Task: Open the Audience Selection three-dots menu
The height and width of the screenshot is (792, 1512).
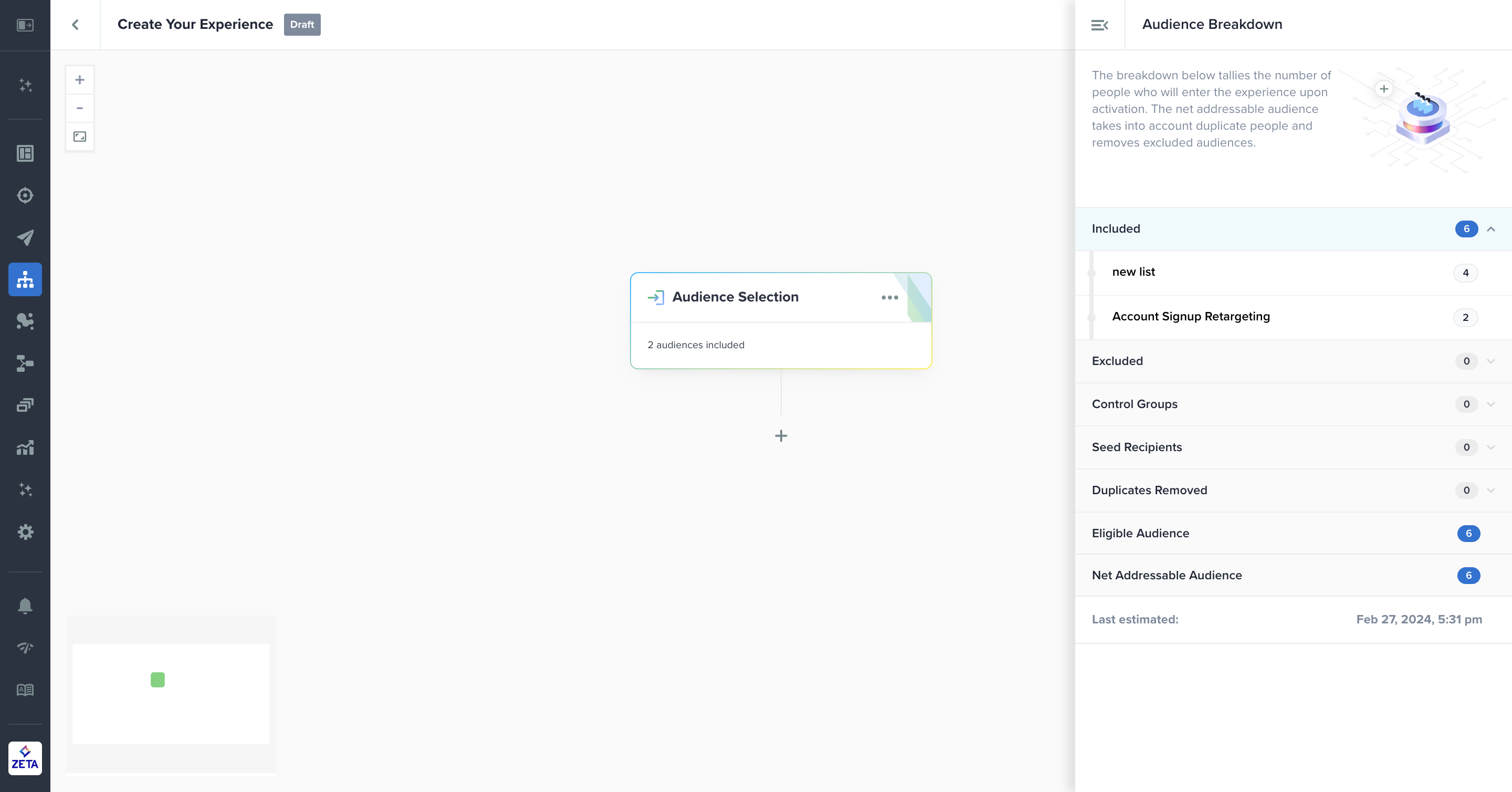Action: [889, 298]
